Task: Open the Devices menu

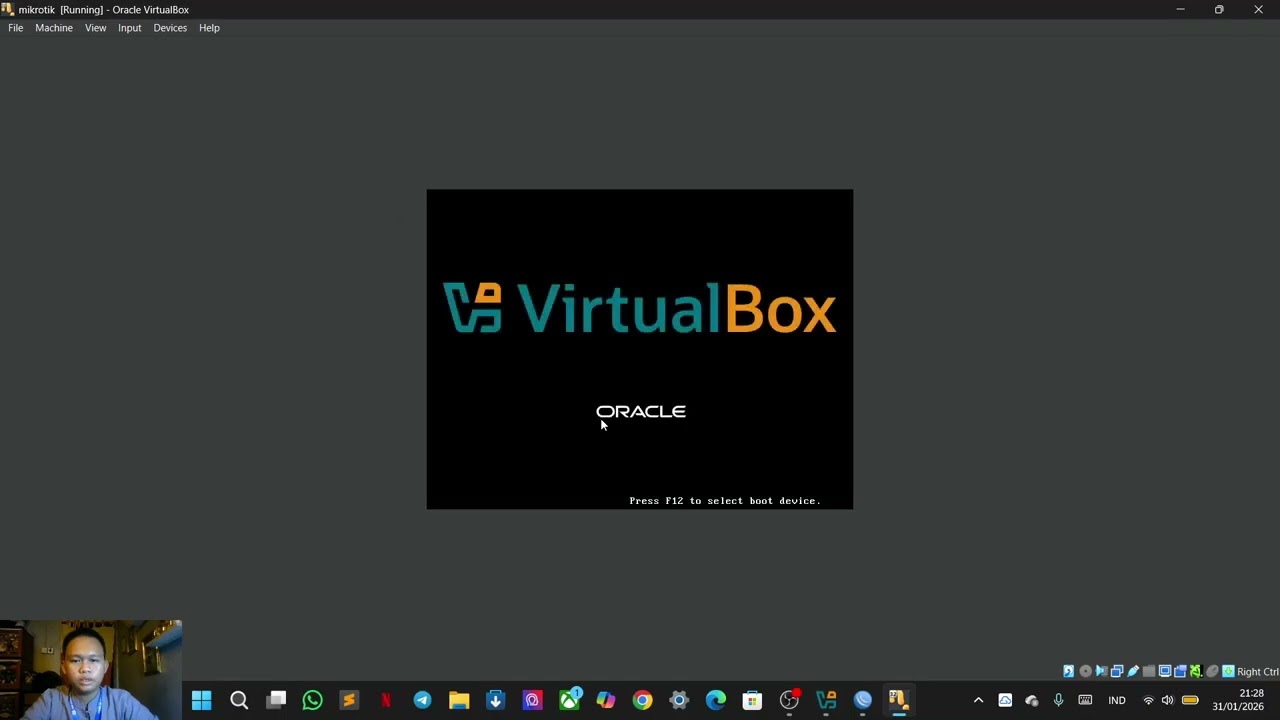Action: (x=170, y=28)
